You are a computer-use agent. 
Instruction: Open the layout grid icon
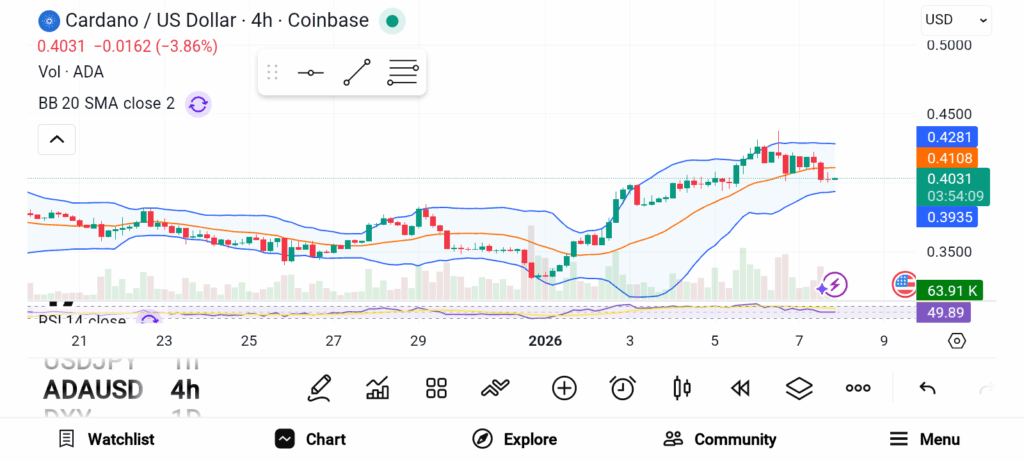pyautogui.click(x=436, y=388)
